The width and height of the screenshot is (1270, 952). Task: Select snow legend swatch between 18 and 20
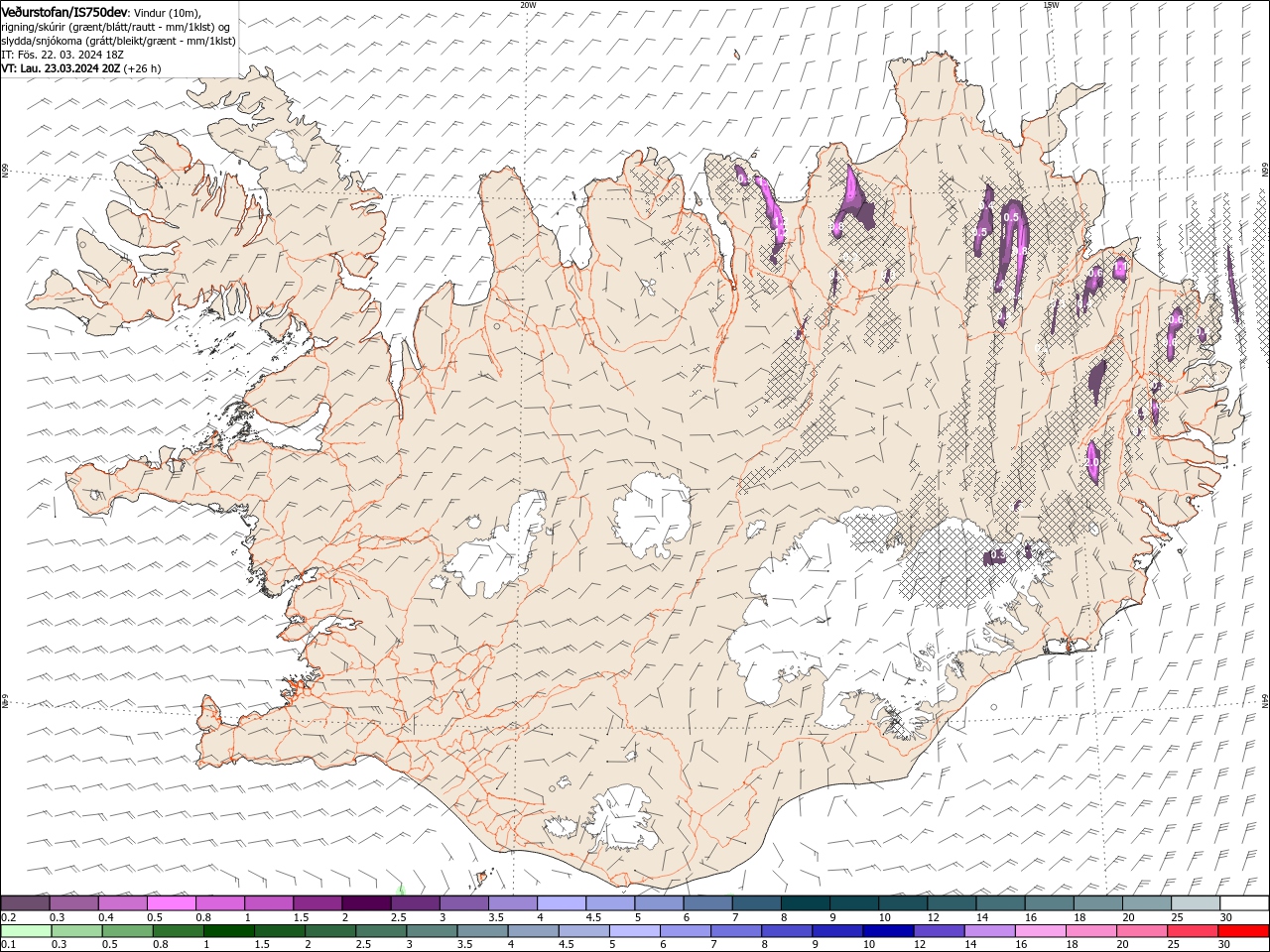point(1097,903)
